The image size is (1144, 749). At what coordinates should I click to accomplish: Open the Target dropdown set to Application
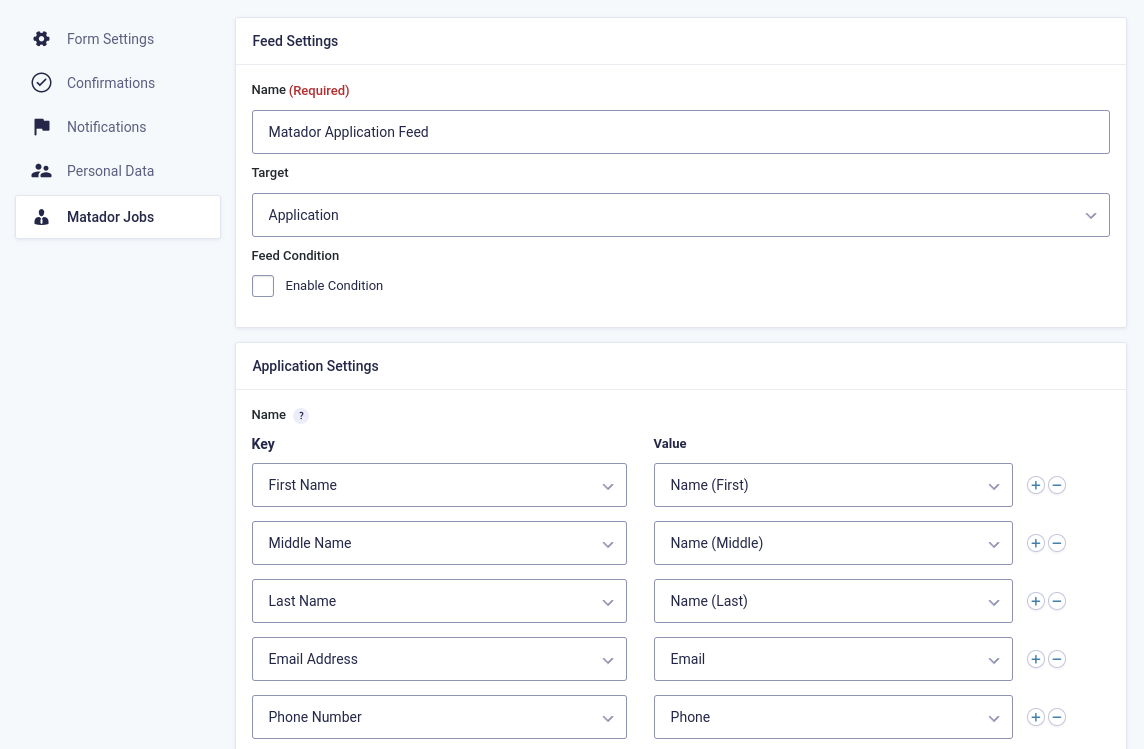[x=681, y=215]
